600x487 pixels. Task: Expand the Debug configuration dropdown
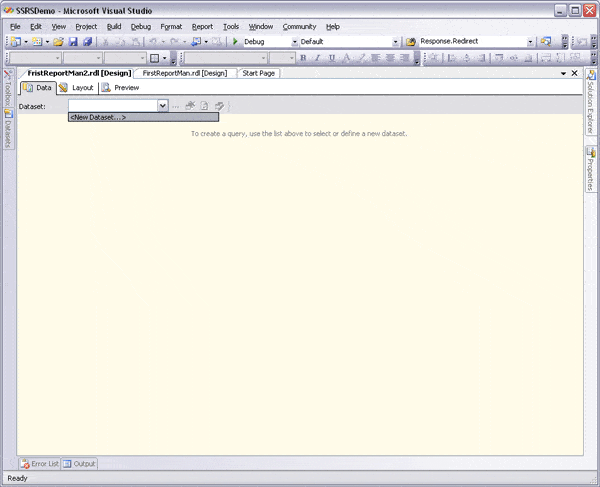(294, 42)
